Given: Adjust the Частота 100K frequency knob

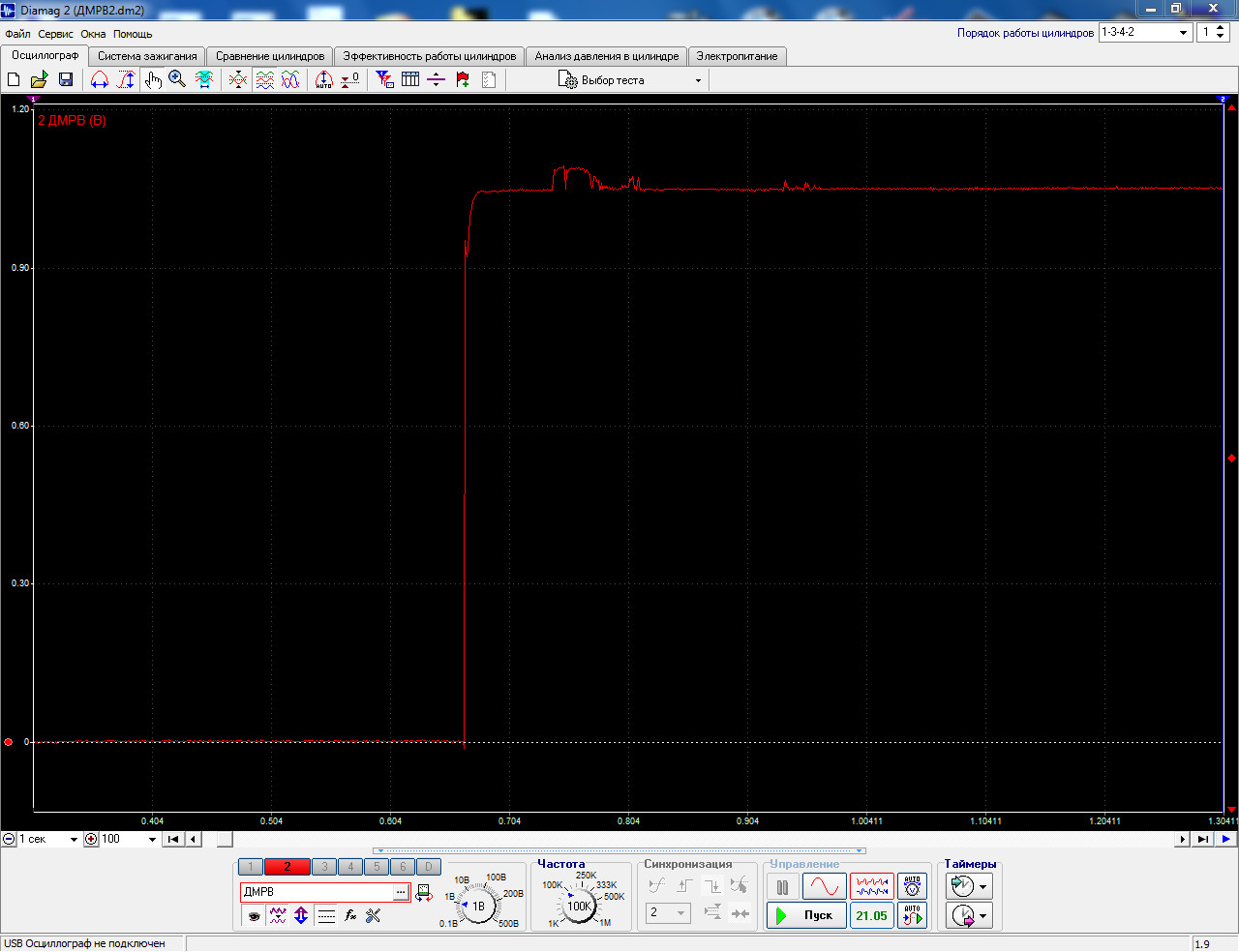Looking at the screenshot, I should [x=579, y=906].
